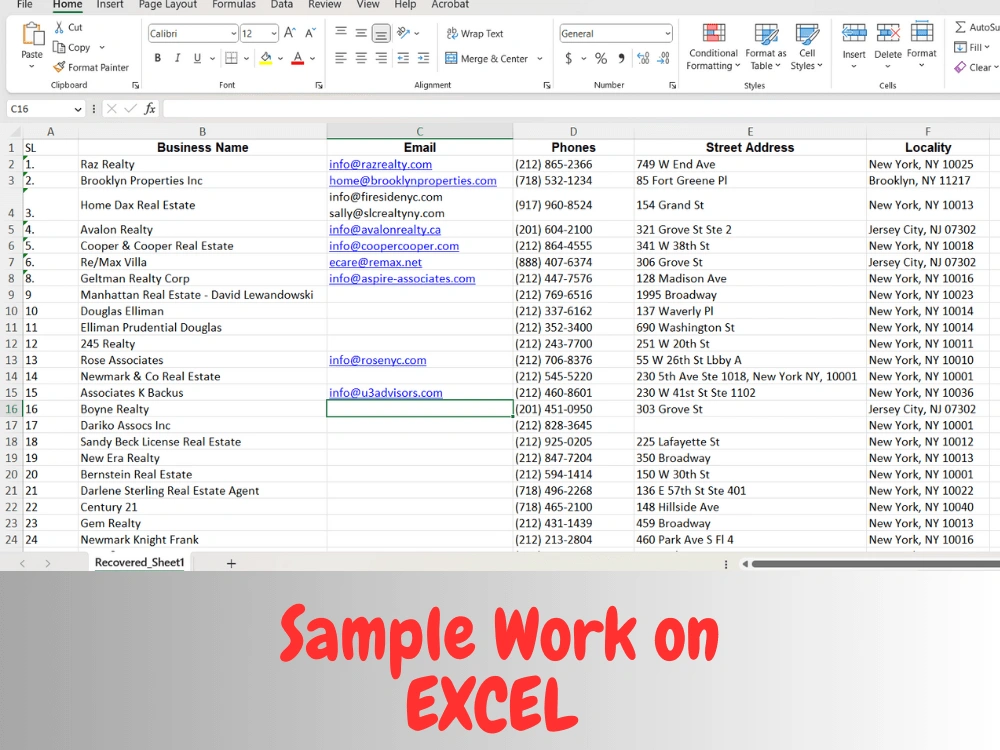The height and width of the screenshot is (750, 1000).
Task: Switch to the Formulas tab
Action: pos(233,4)
